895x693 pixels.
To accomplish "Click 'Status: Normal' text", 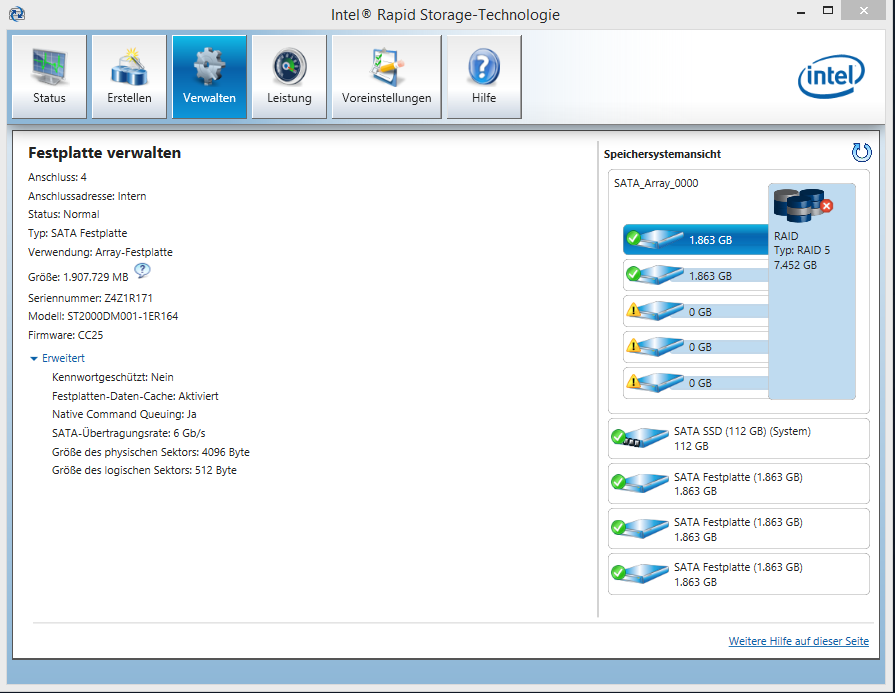I will point(63,214).
